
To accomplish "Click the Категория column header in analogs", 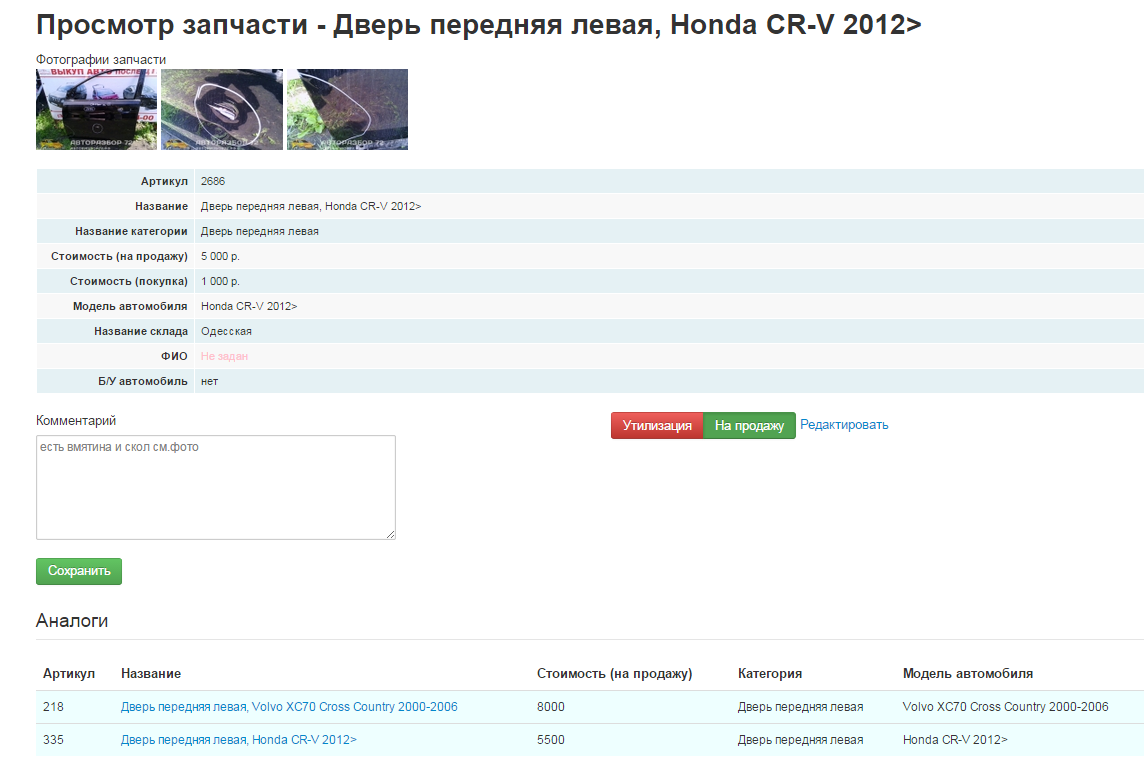I will point(770,673).
